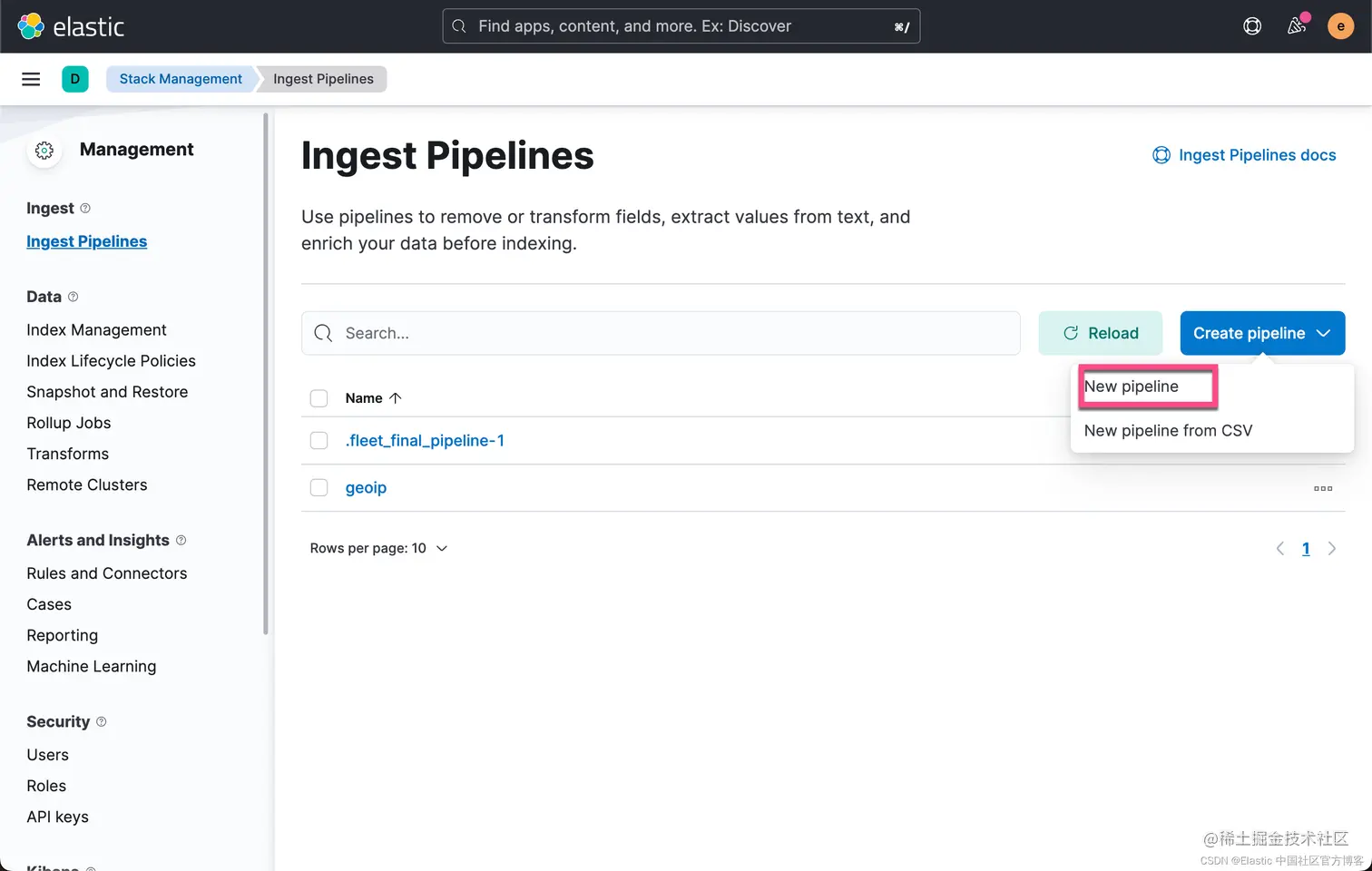Click the Elastic logo in header
1372x871 pixels.
click(71, 26)
